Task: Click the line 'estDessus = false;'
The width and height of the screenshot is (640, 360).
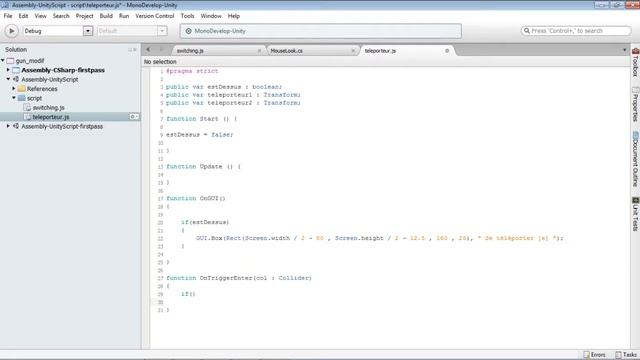Action: pyautogui.click(x=200, y=135)
